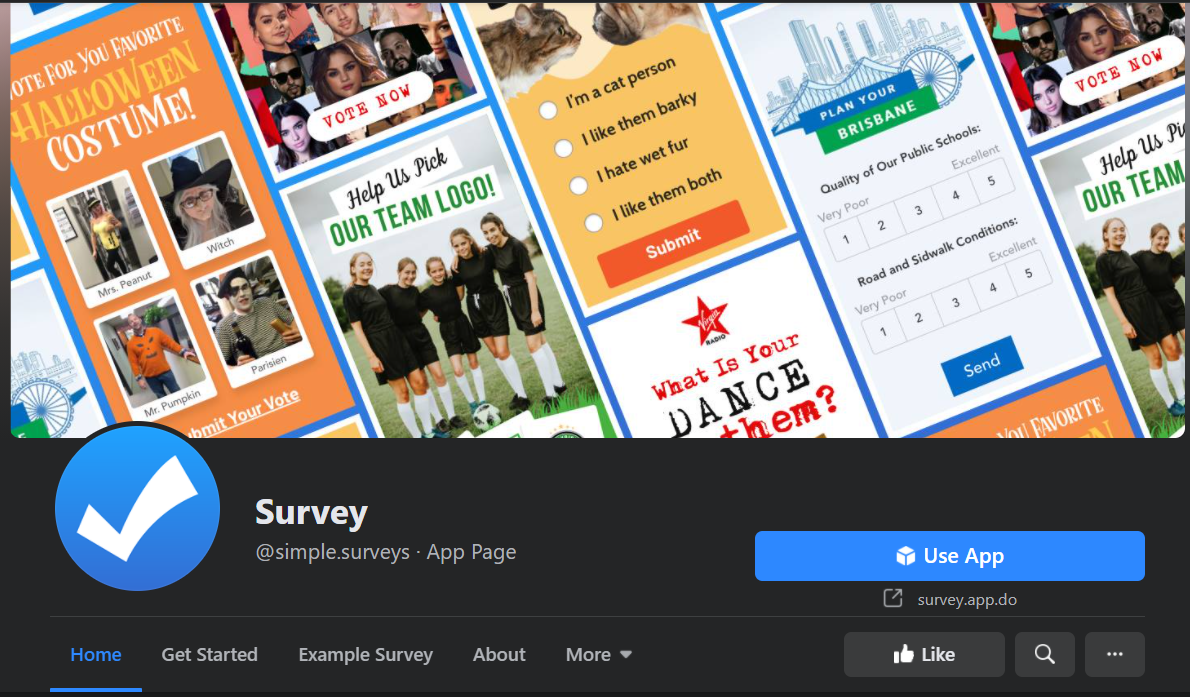The height and width of the screenshot is (697, 1190).
Task: Choose the "I hate wet fur" radio option
Action: click(578, 184)
